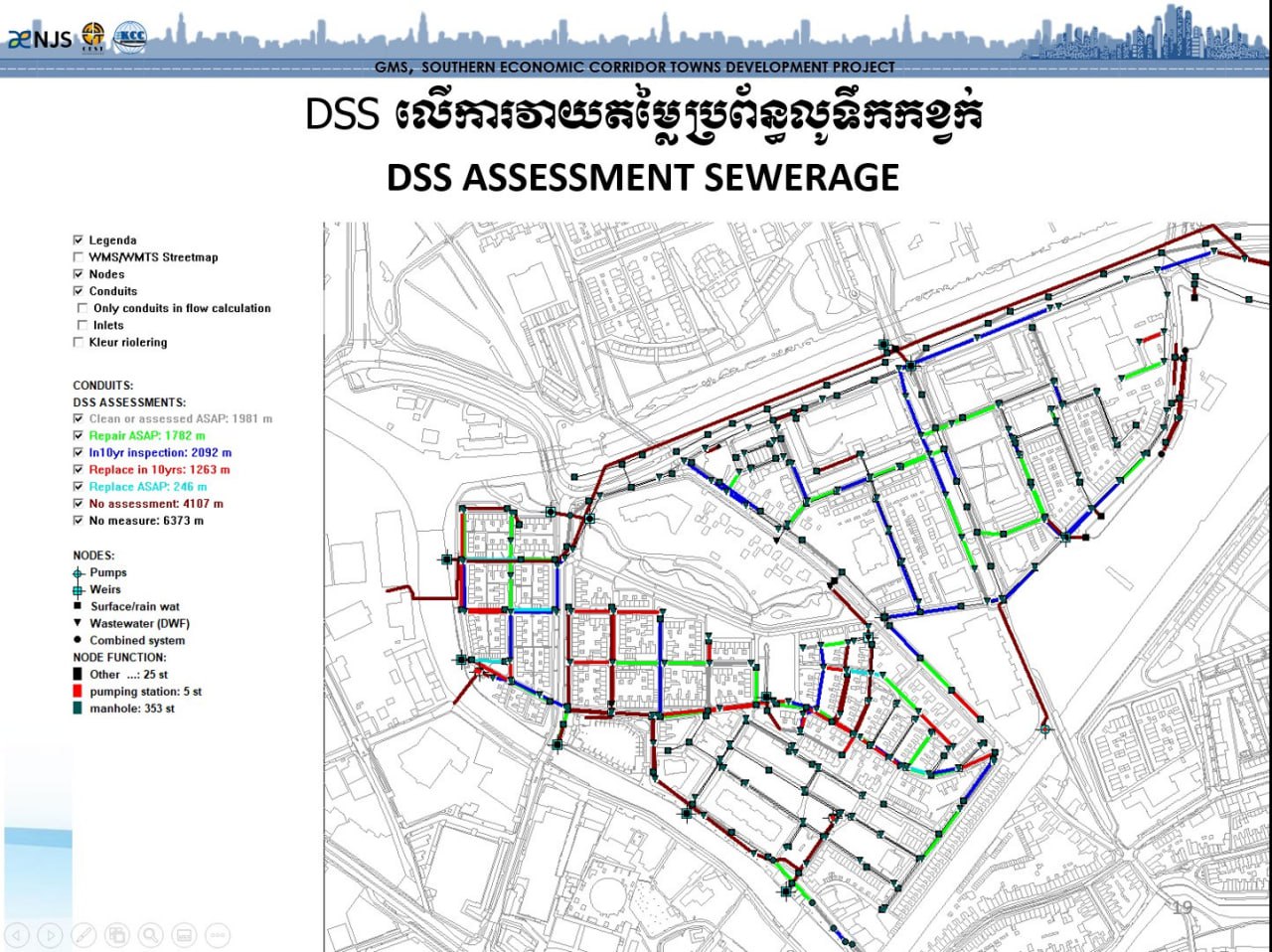Click 'pumping station: 5 st' legend text

[x=145, y=691]
